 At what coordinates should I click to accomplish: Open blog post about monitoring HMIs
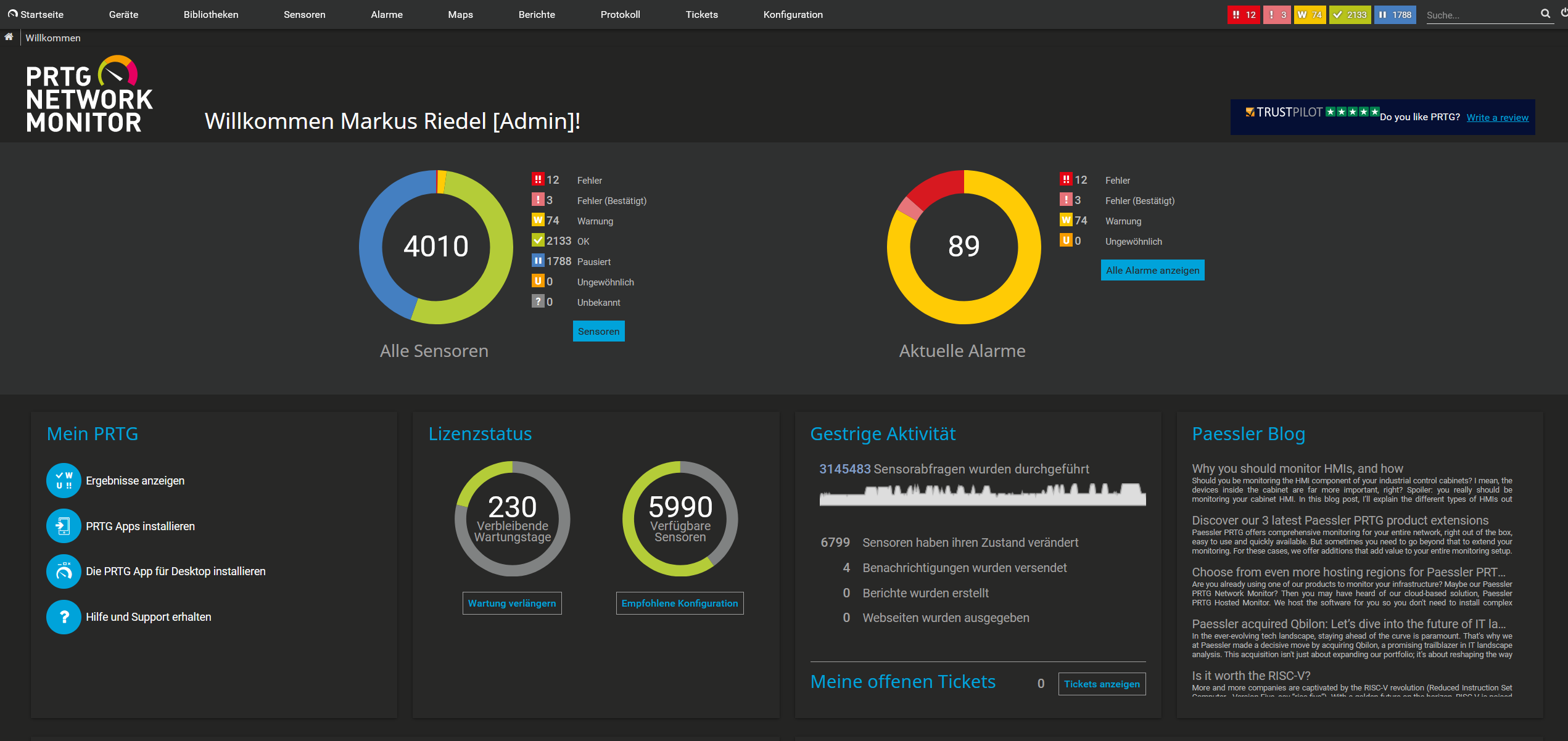(x=1297, y=469)
